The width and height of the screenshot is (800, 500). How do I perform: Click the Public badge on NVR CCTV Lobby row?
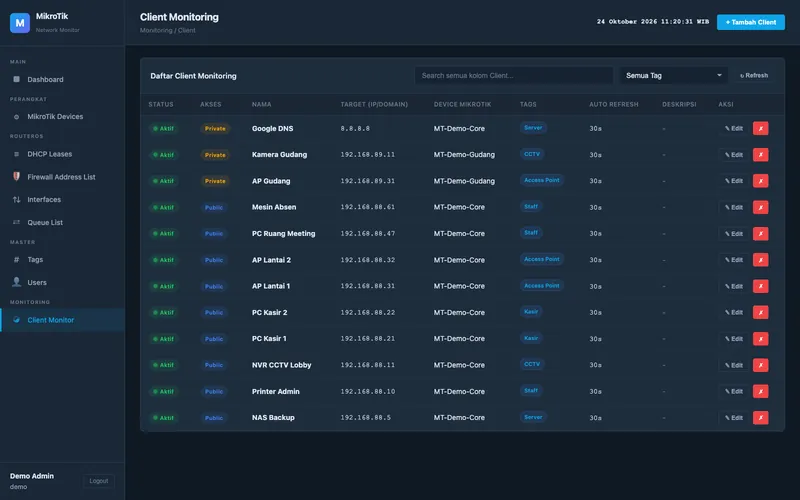(214, 365)
